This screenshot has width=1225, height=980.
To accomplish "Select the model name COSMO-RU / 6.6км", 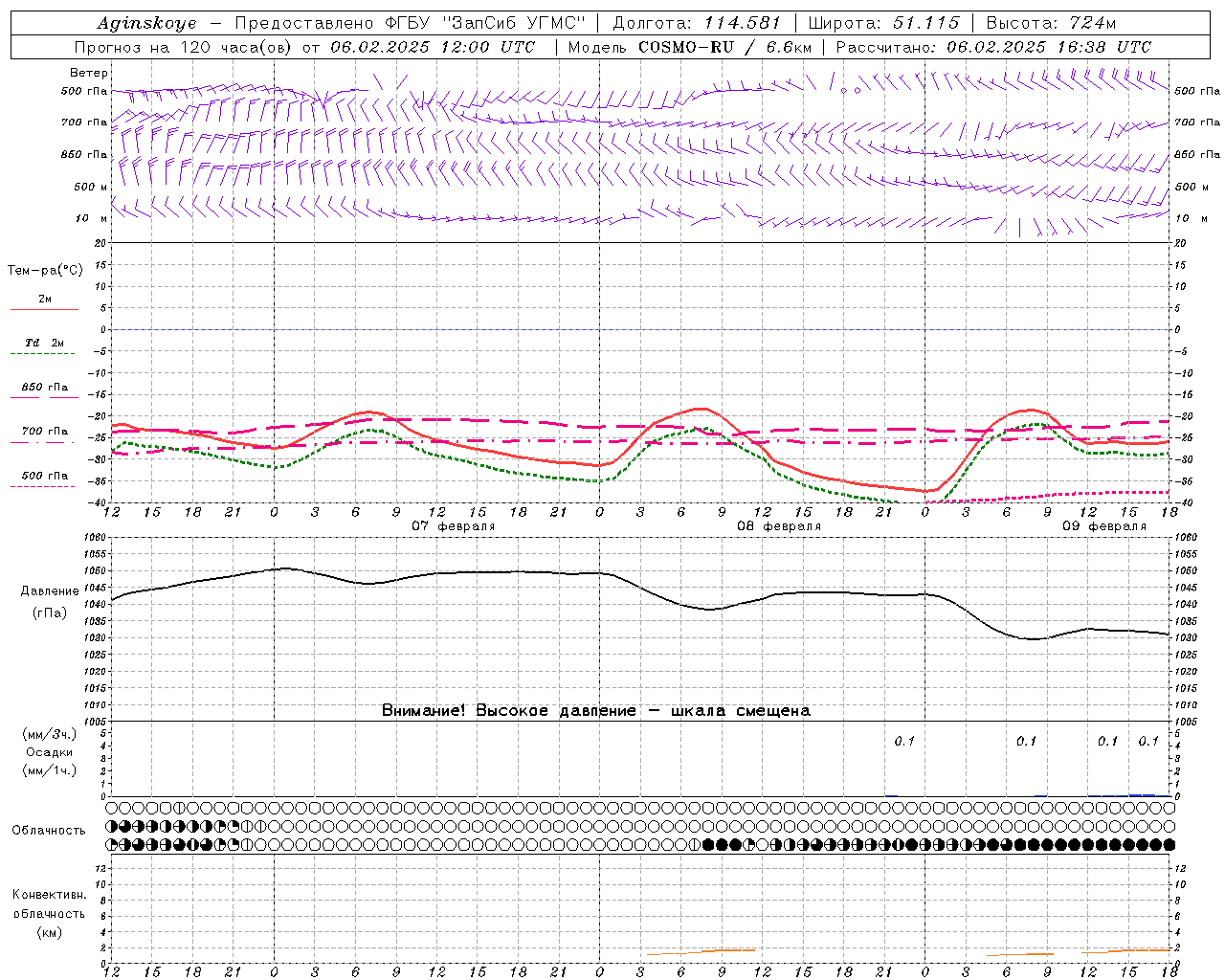I will [x=724, y=47].
